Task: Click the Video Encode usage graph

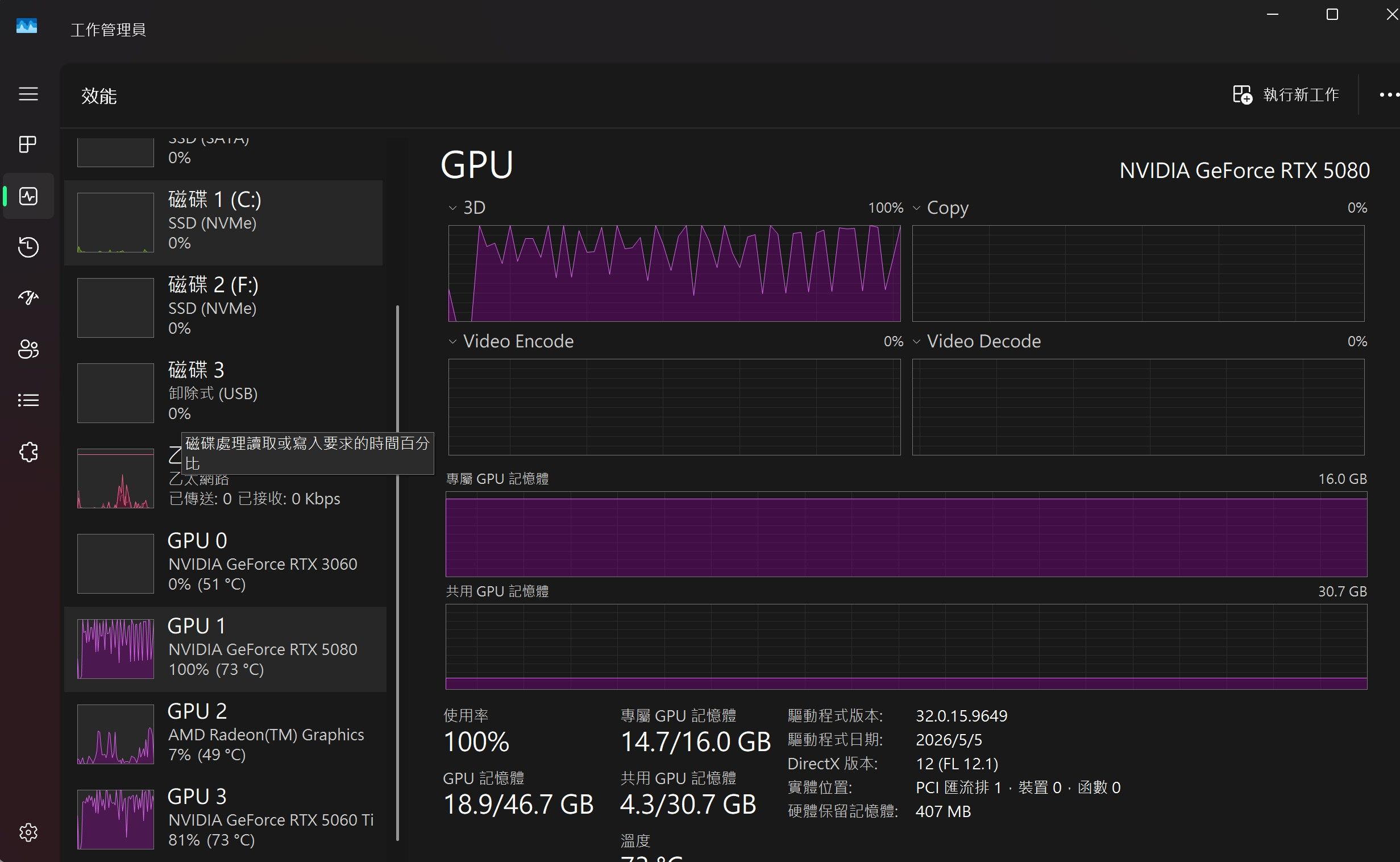Action: (675, 407)
